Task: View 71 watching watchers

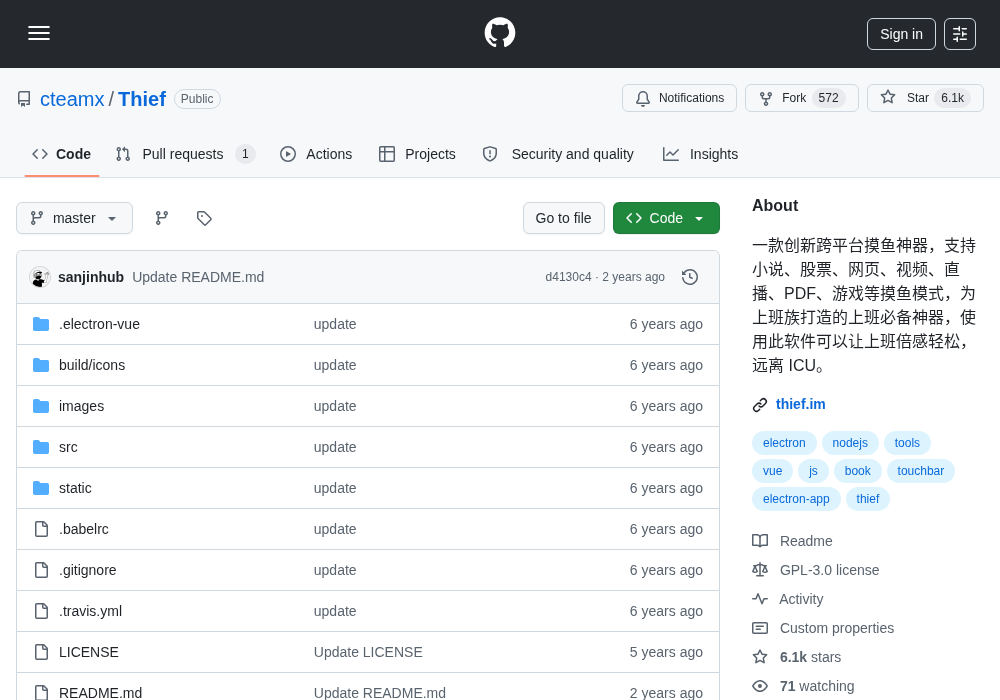Action: tap(816, 686)
